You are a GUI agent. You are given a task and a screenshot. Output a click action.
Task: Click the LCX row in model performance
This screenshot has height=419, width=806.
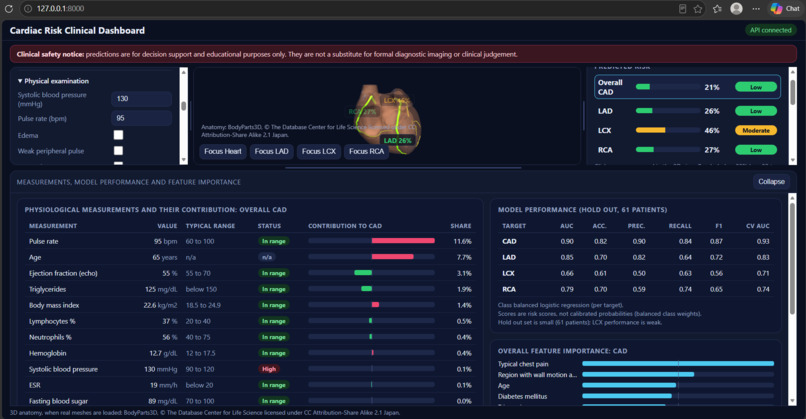(636, 273)
